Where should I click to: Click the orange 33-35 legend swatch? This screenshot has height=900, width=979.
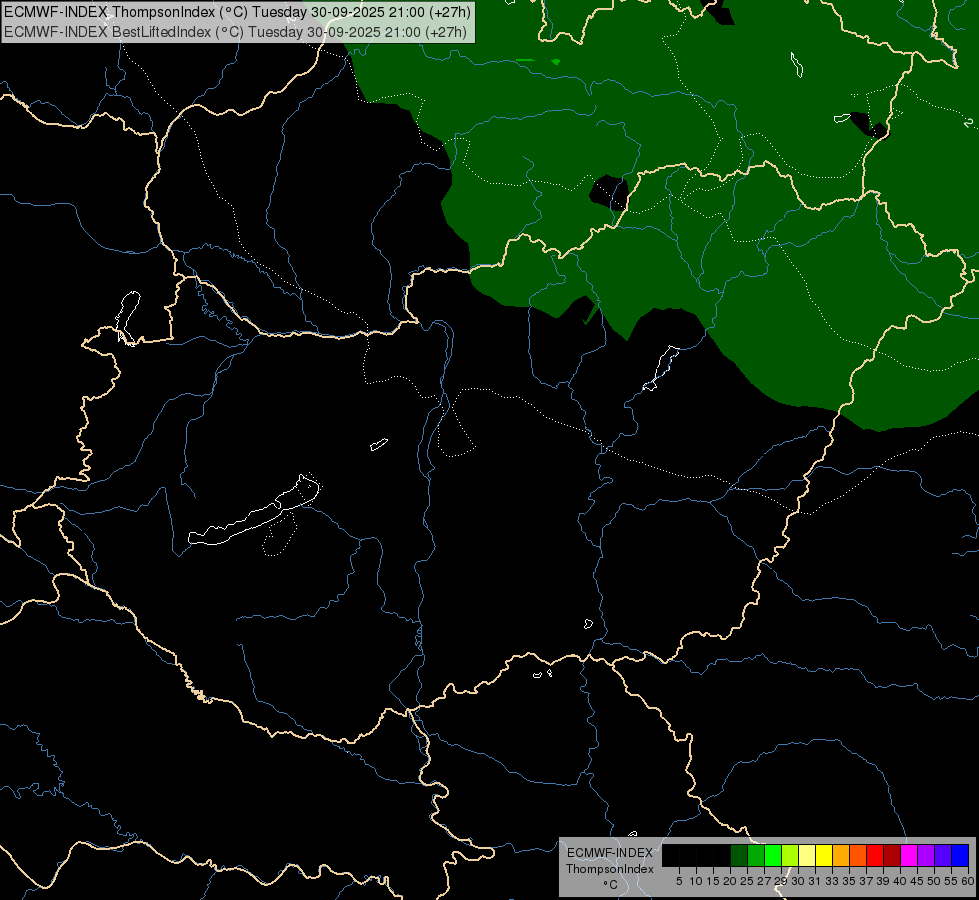(x=841, y=856)
